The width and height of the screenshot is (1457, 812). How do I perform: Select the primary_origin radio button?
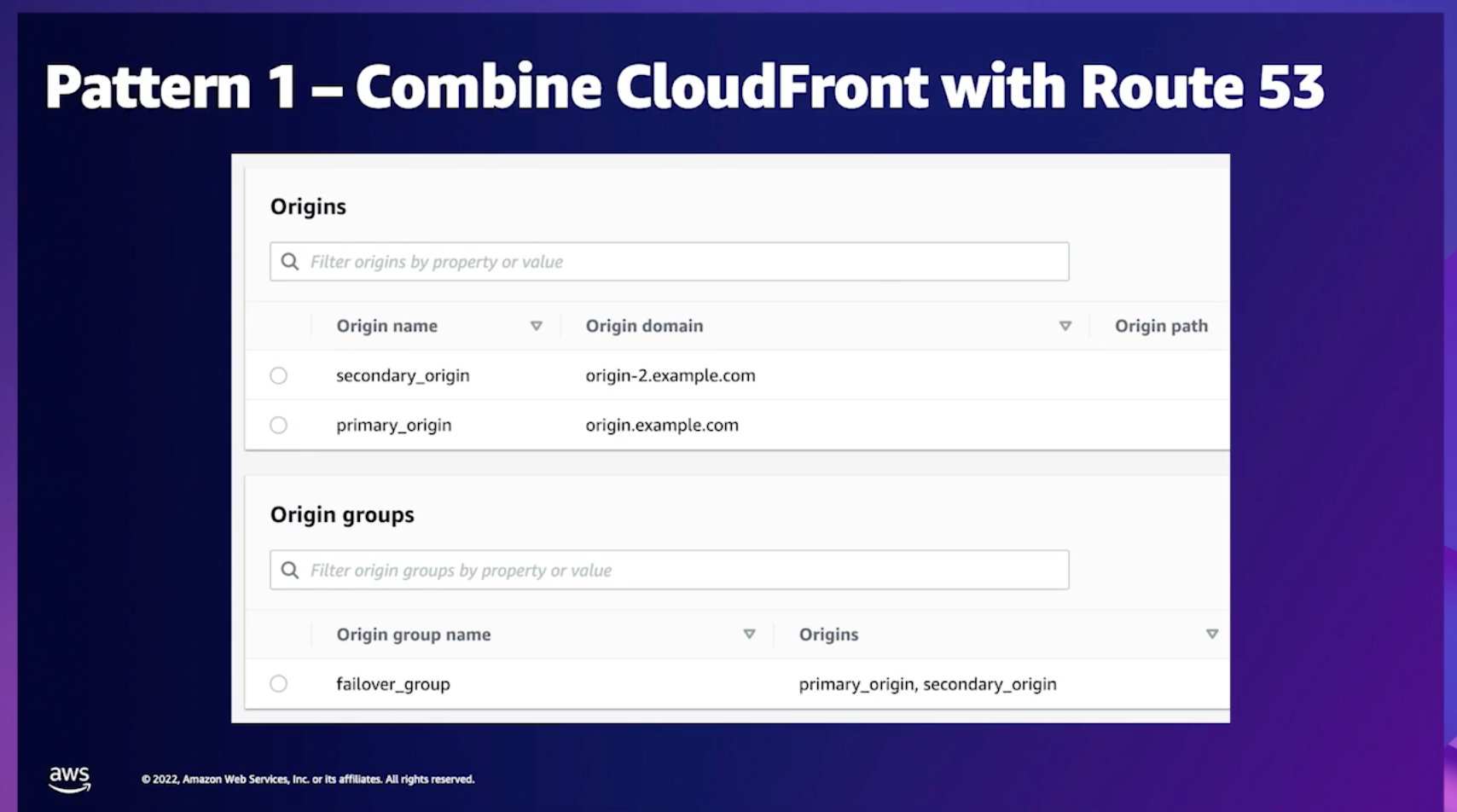click(279, 425)
